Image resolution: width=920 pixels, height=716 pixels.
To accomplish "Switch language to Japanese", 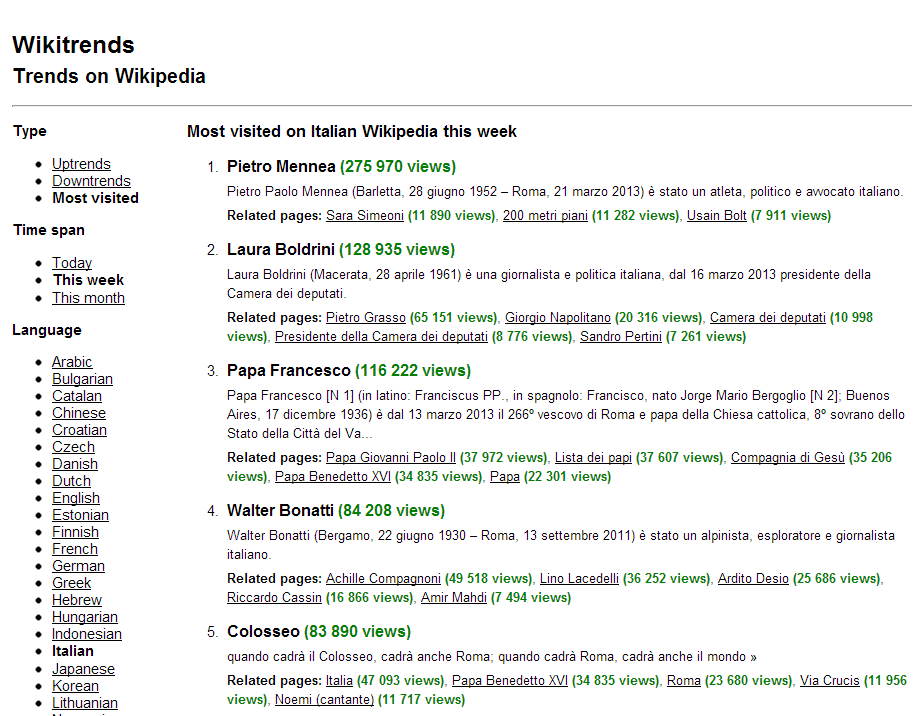I will tap(83, 668).
